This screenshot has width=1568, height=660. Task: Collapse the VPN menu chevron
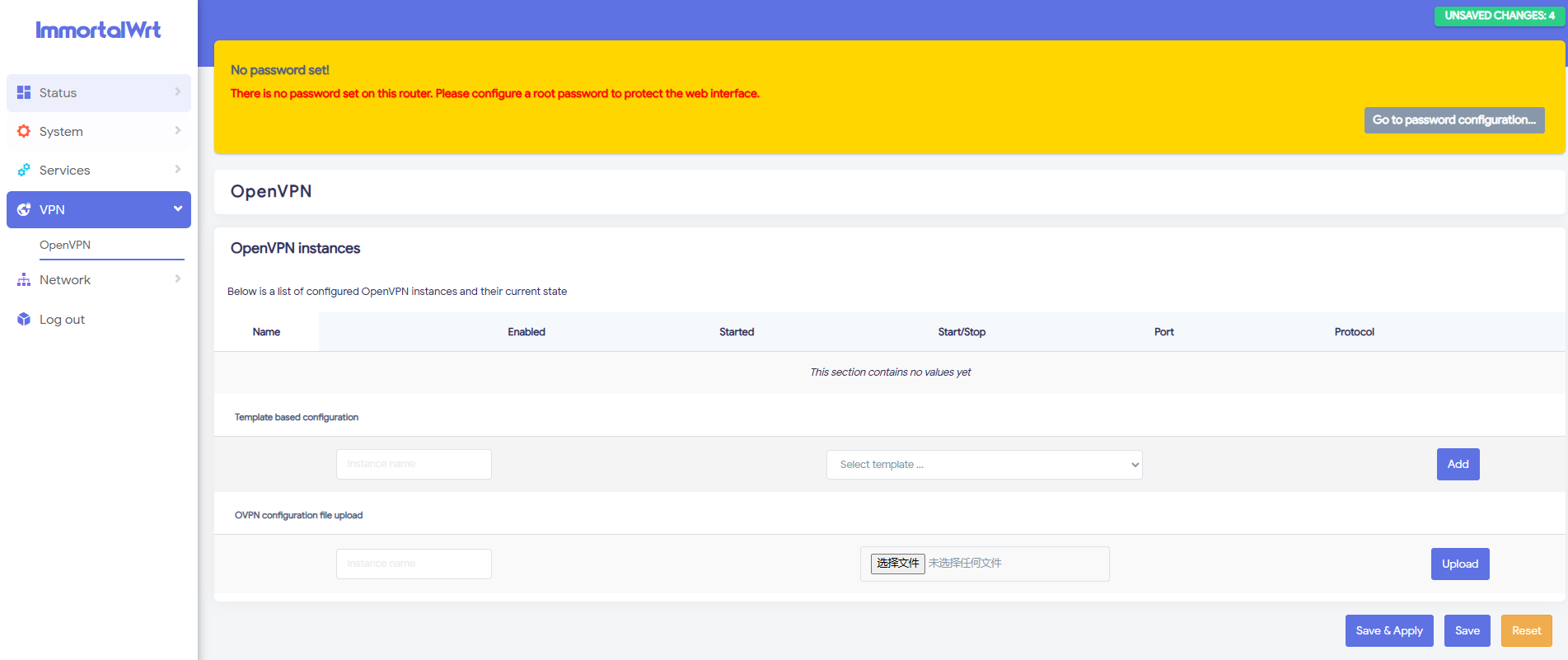tap(178, 208)
